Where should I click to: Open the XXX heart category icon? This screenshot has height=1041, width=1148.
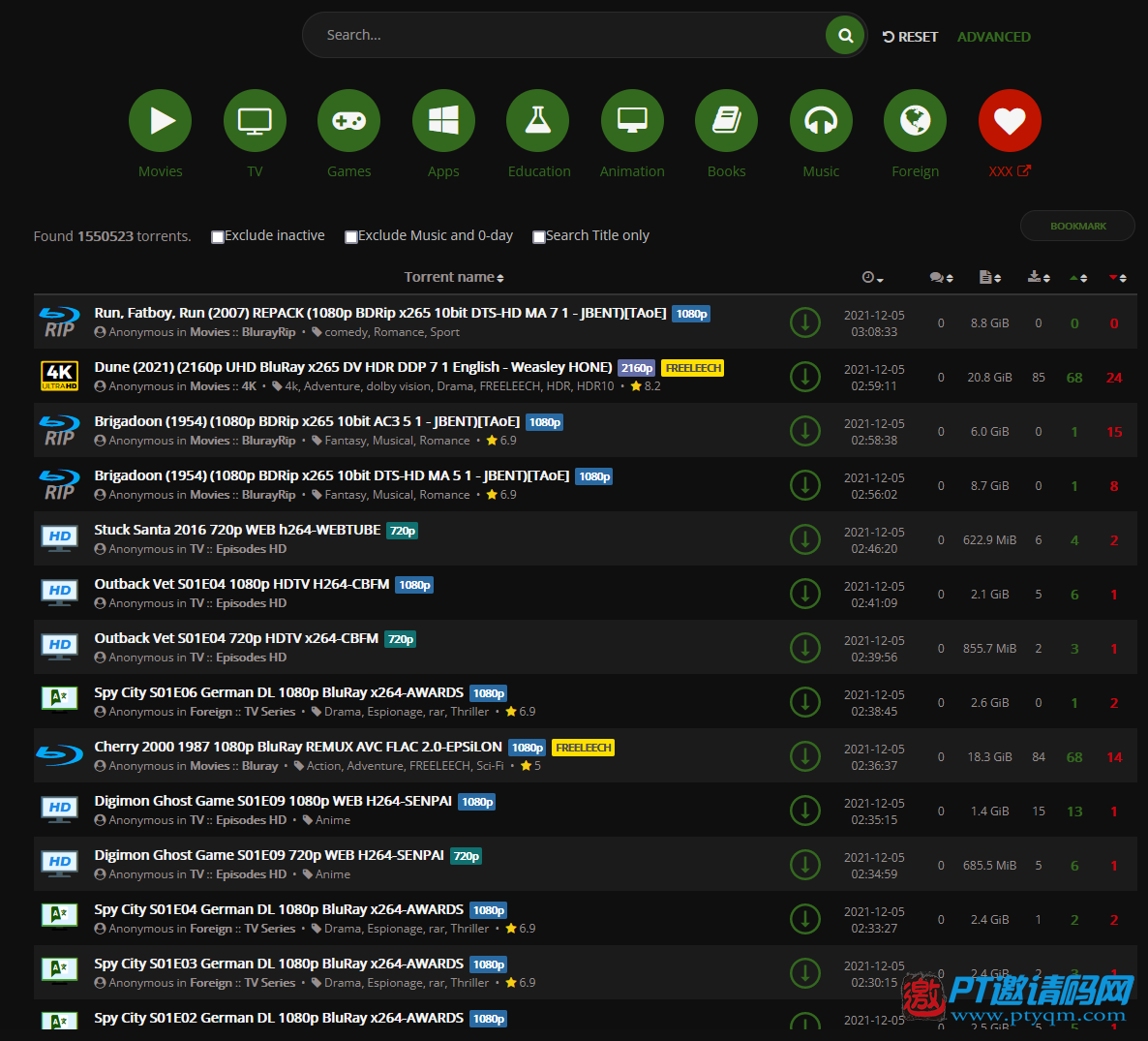pyautogui.click(x=1010, y=121)
